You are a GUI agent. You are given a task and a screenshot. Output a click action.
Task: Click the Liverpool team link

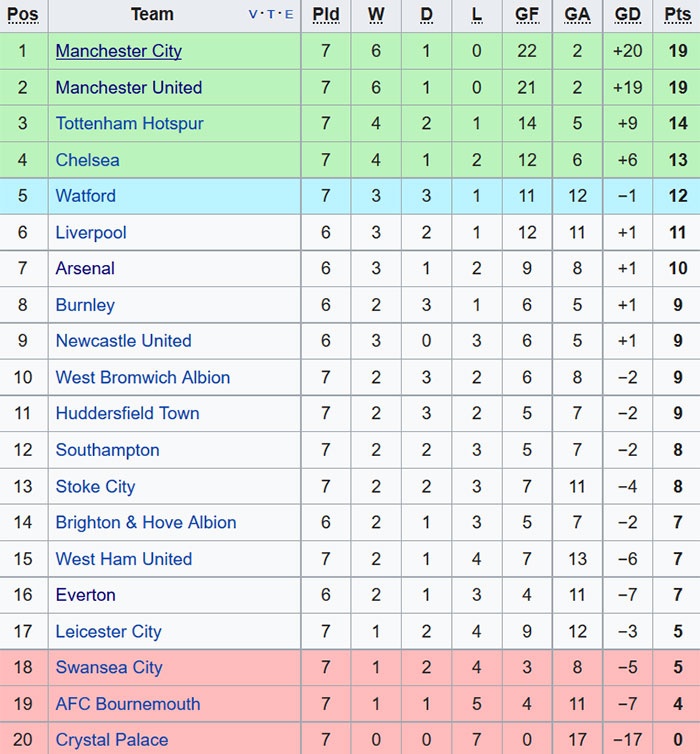coord(91,232)
